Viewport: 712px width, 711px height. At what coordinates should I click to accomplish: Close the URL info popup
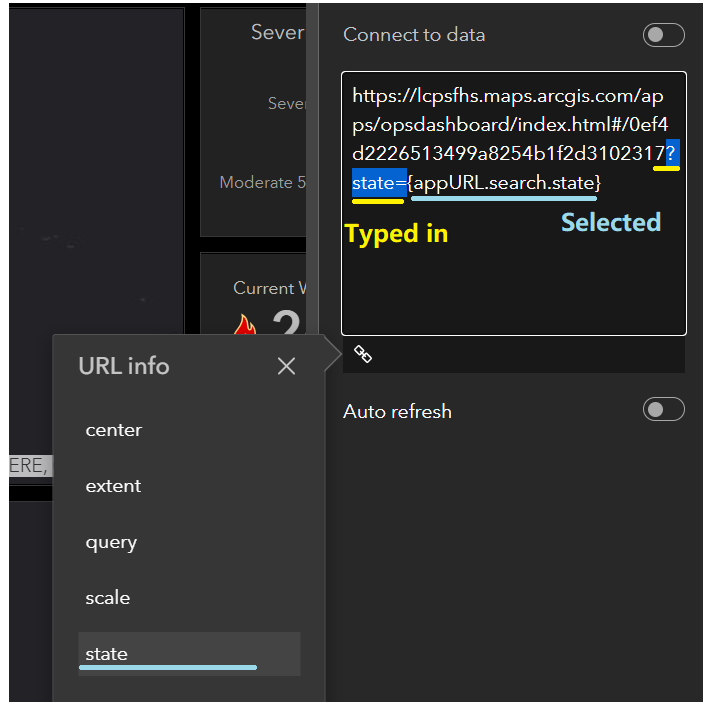click(x=286, y=367)
